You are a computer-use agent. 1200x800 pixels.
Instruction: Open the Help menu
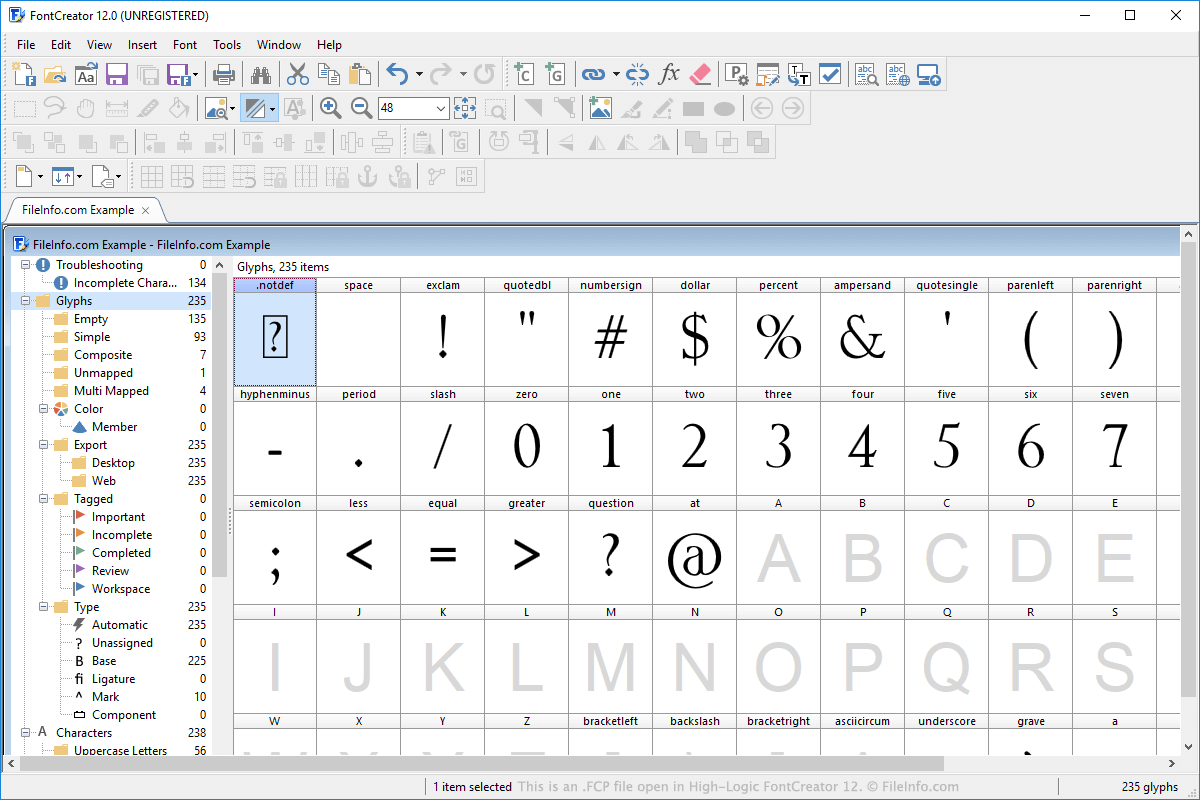[329, 44]
